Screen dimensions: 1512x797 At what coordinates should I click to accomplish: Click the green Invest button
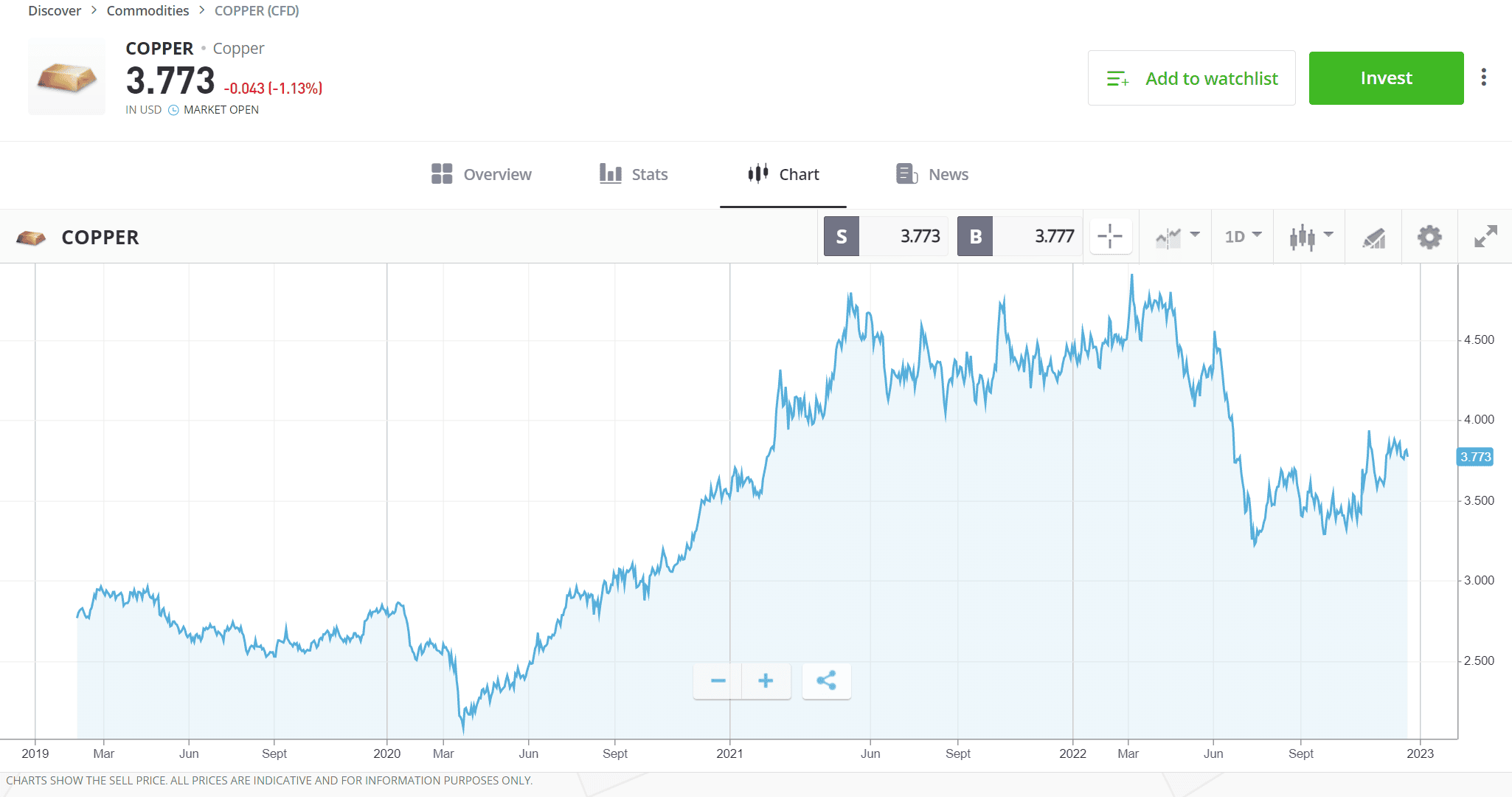[x=1386, y=78]
